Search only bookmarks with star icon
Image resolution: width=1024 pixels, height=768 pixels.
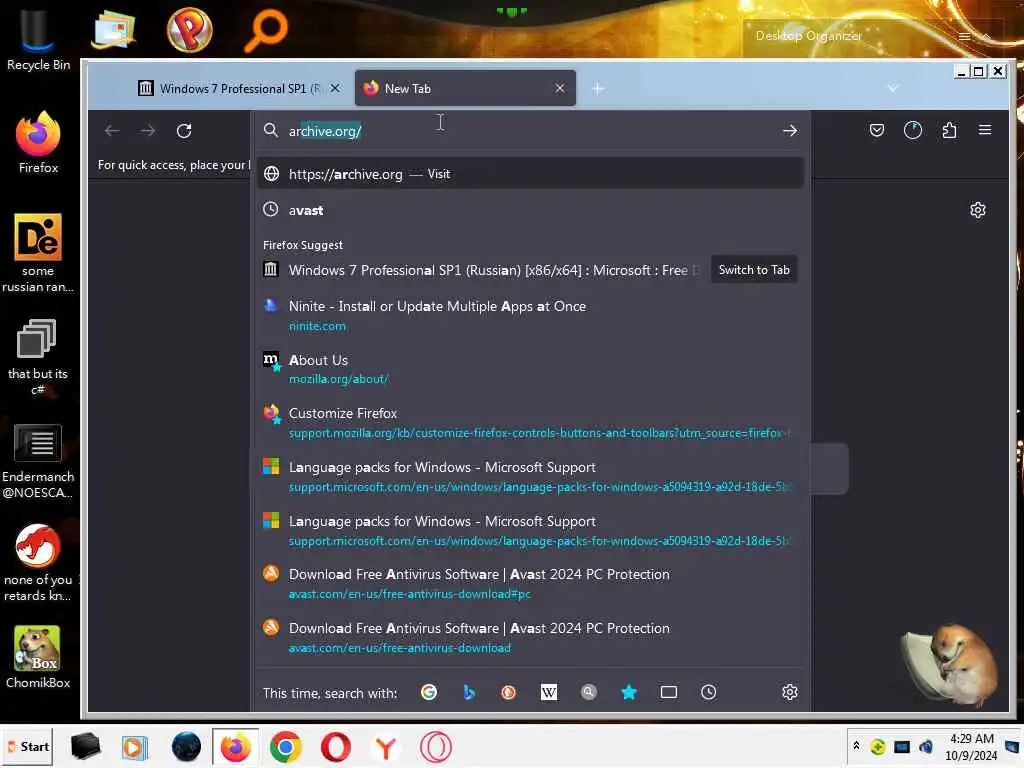point(629,692)
